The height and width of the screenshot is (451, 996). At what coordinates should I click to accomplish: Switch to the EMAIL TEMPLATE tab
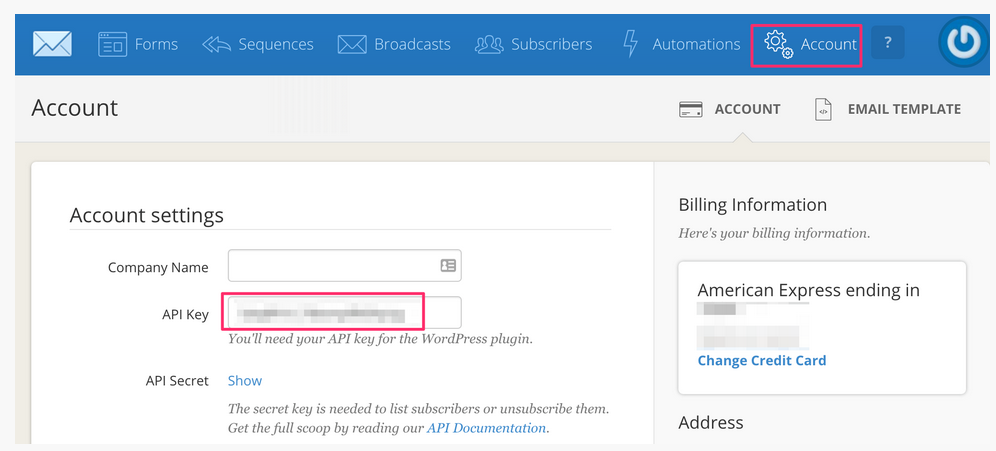(903, 109)
